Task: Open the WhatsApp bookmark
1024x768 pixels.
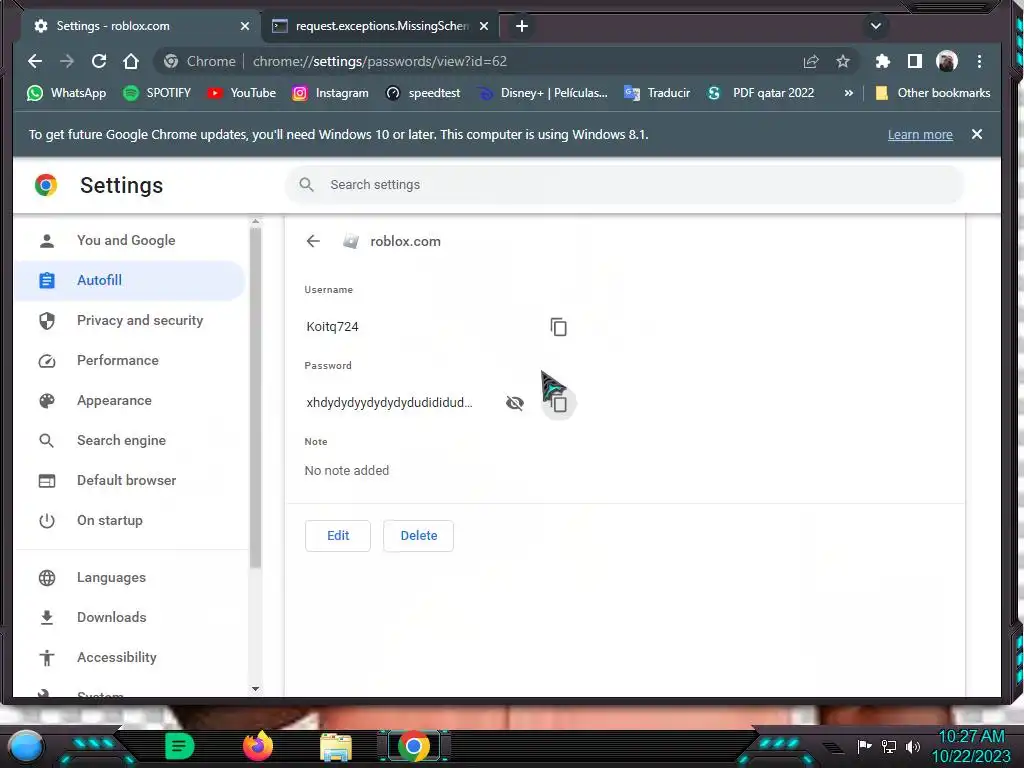Action: pyautogui.click(x=66, y=93)
